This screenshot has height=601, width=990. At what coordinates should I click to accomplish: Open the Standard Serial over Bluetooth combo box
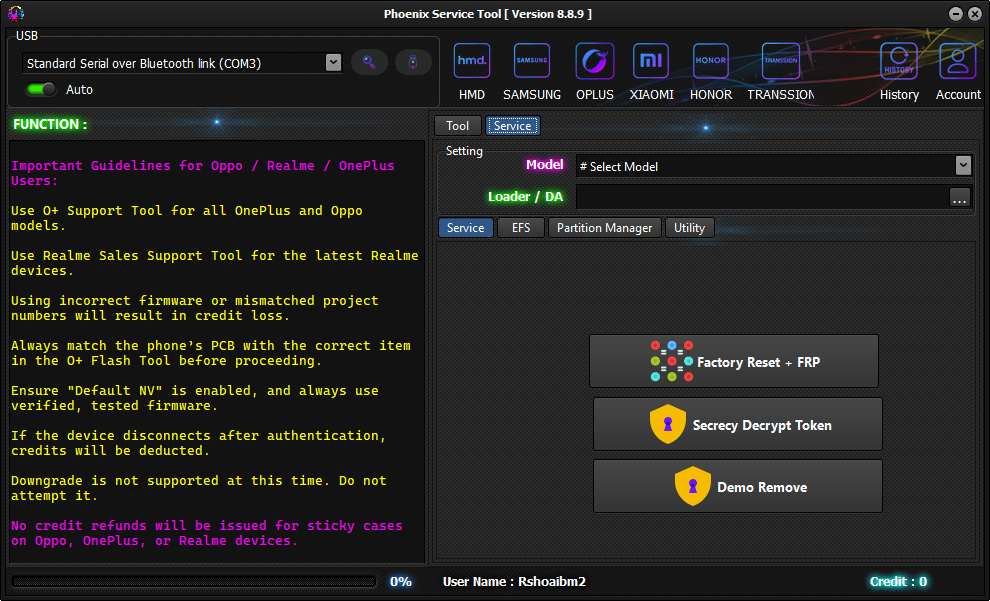click(x=182, y=63)
